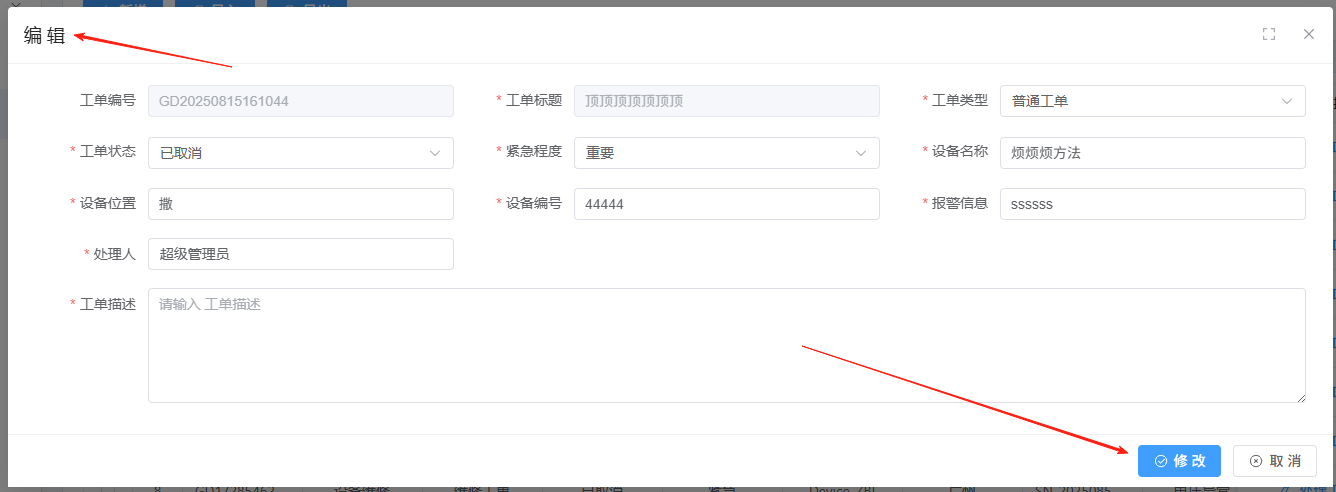
Task: Click the chevron arrow in 紧急程度 field
Action: [x=861, y=153]
